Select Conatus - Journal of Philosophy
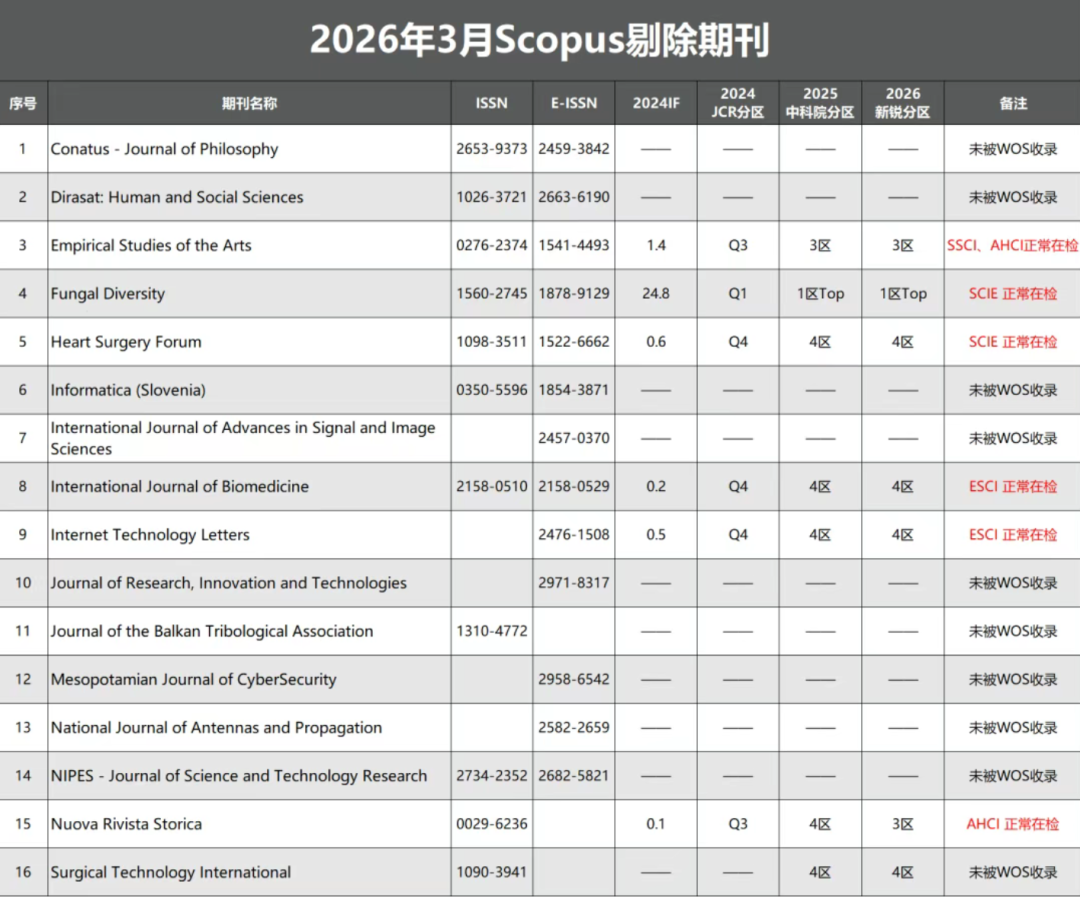This screenshot has width=1080, height=898. (x=165, y=149)
